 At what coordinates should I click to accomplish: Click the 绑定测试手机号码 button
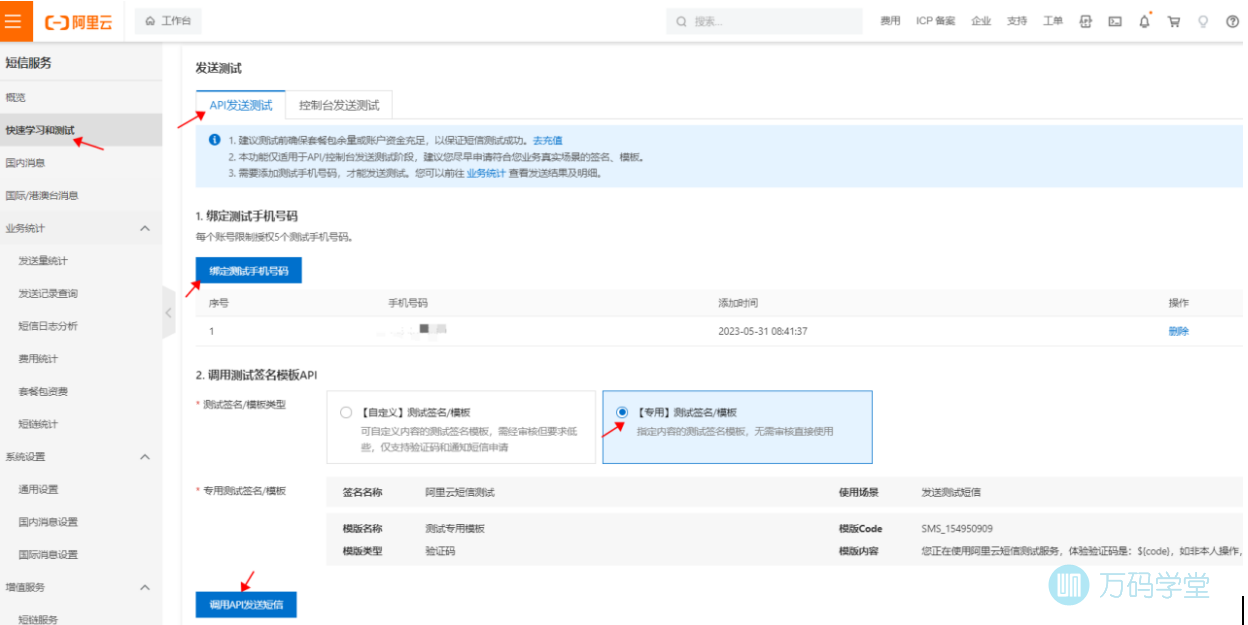[248, 271]
